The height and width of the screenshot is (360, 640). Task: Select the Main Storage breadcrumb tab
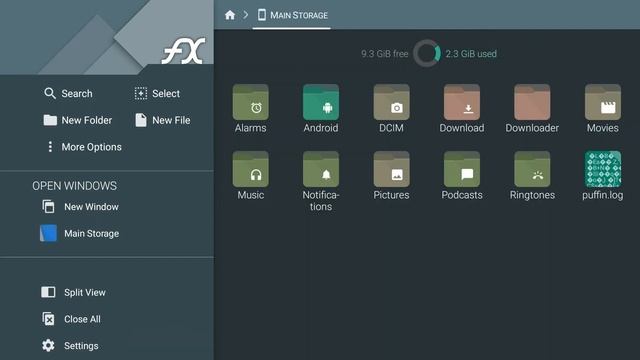[292, 15]
